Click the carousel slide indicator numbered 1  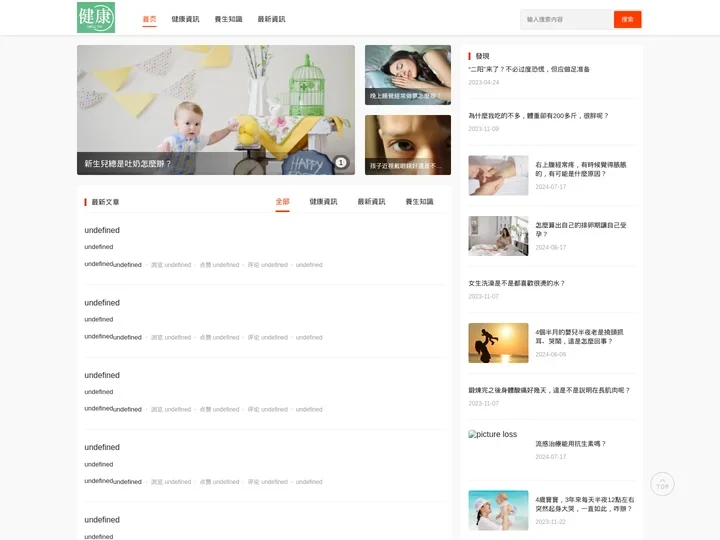pos(341,162)
